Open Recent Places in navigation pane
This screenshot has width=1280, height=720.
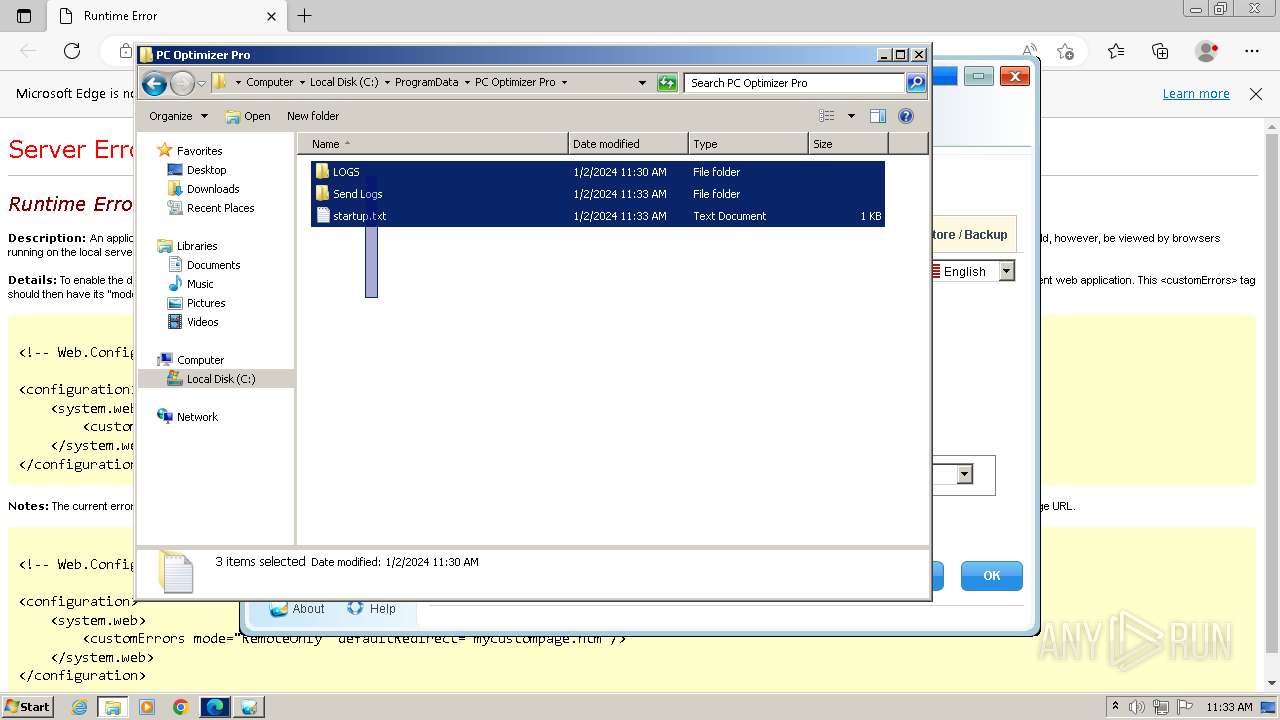pyautogui.click(x=220, y=208)
